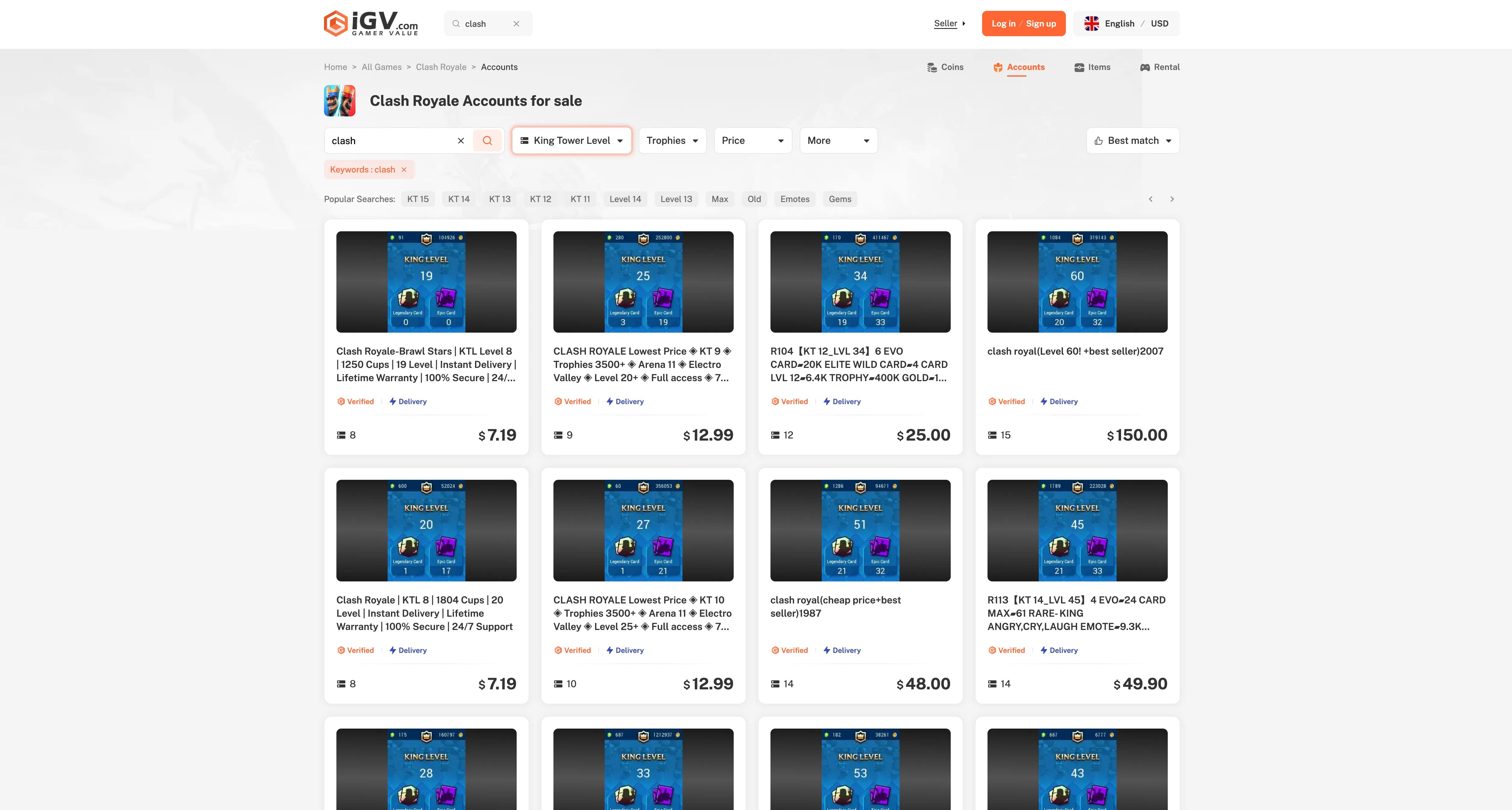Clear the clash text in filter search box

pyautogui.click(x=461, y=141)
